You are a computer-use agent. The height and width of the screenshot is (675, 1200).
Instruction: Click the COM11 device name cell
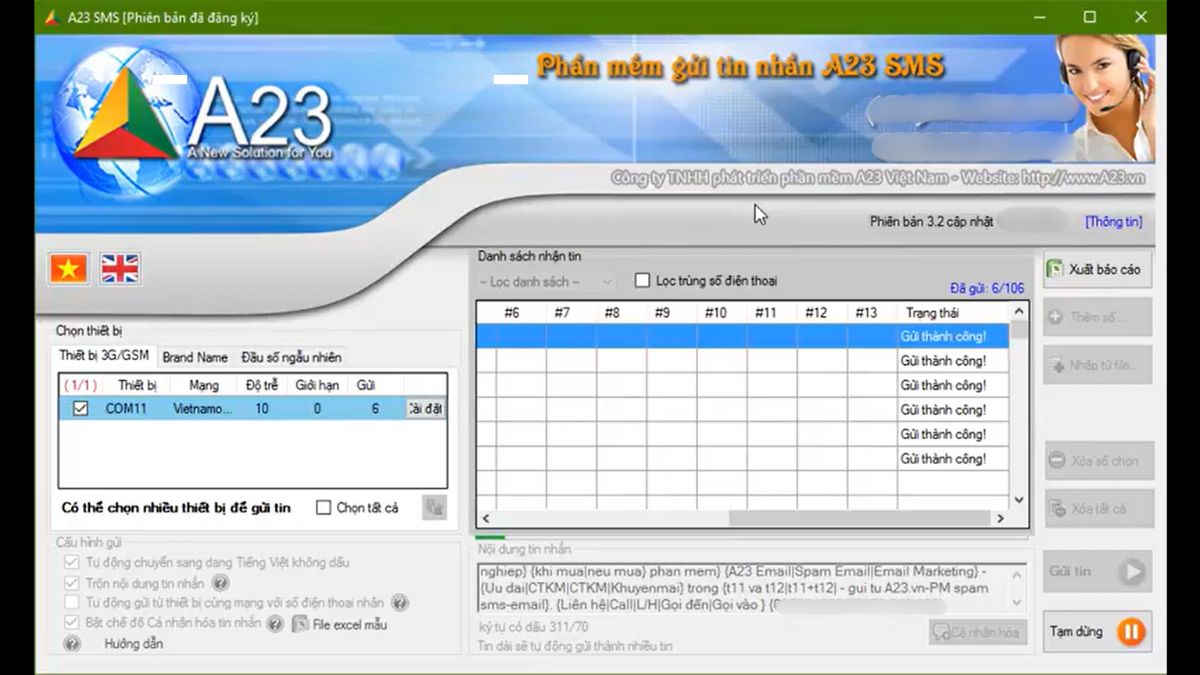point(127,408)
